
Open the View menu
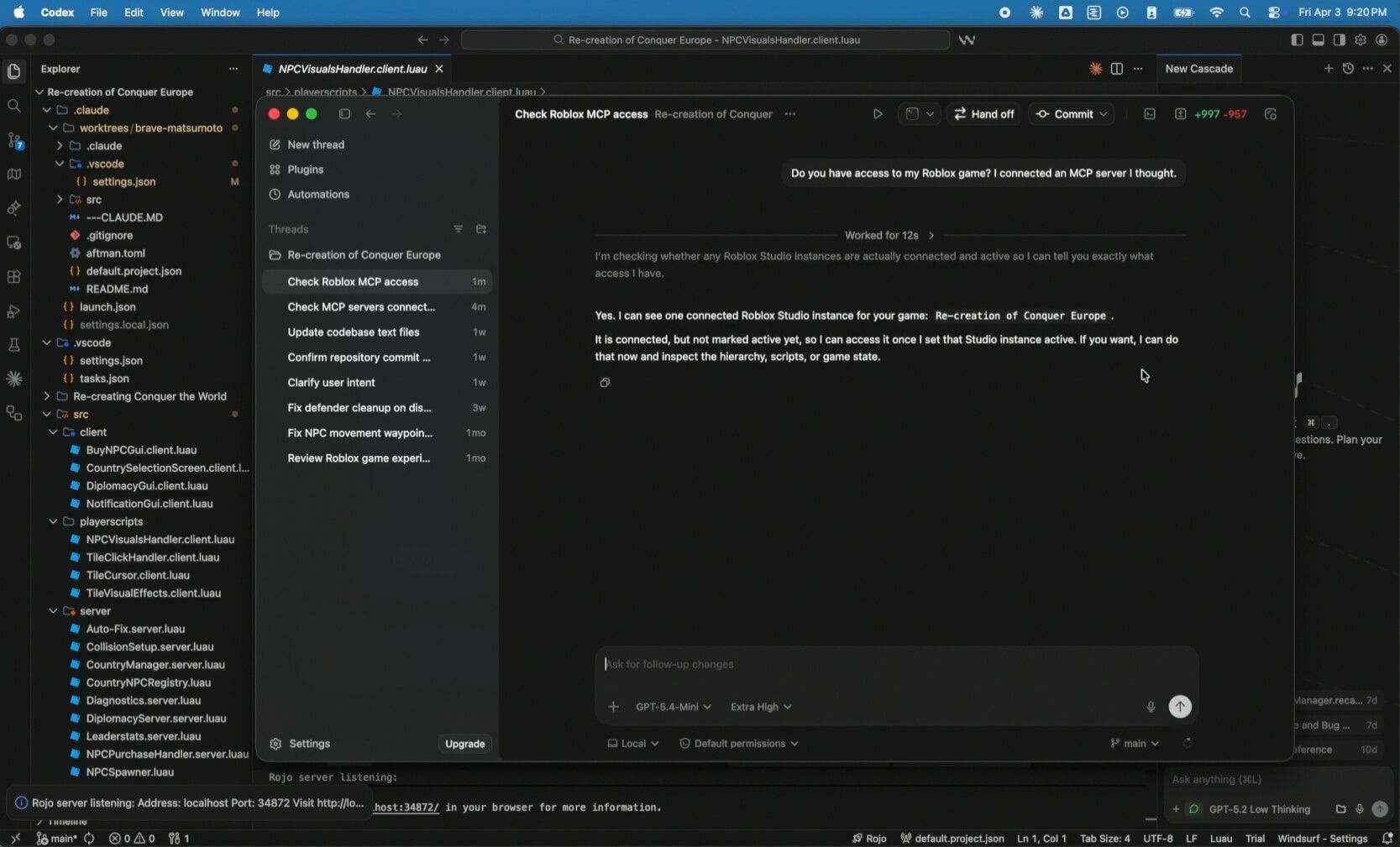[x=172, y=13]
